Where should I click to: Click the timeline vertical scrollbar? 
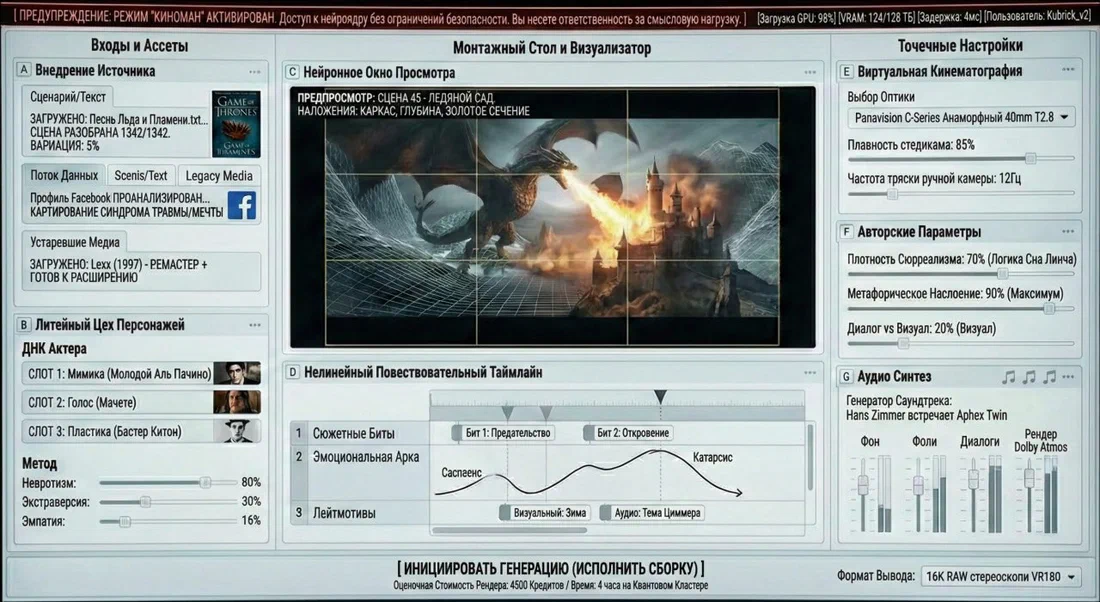point(810,457)
